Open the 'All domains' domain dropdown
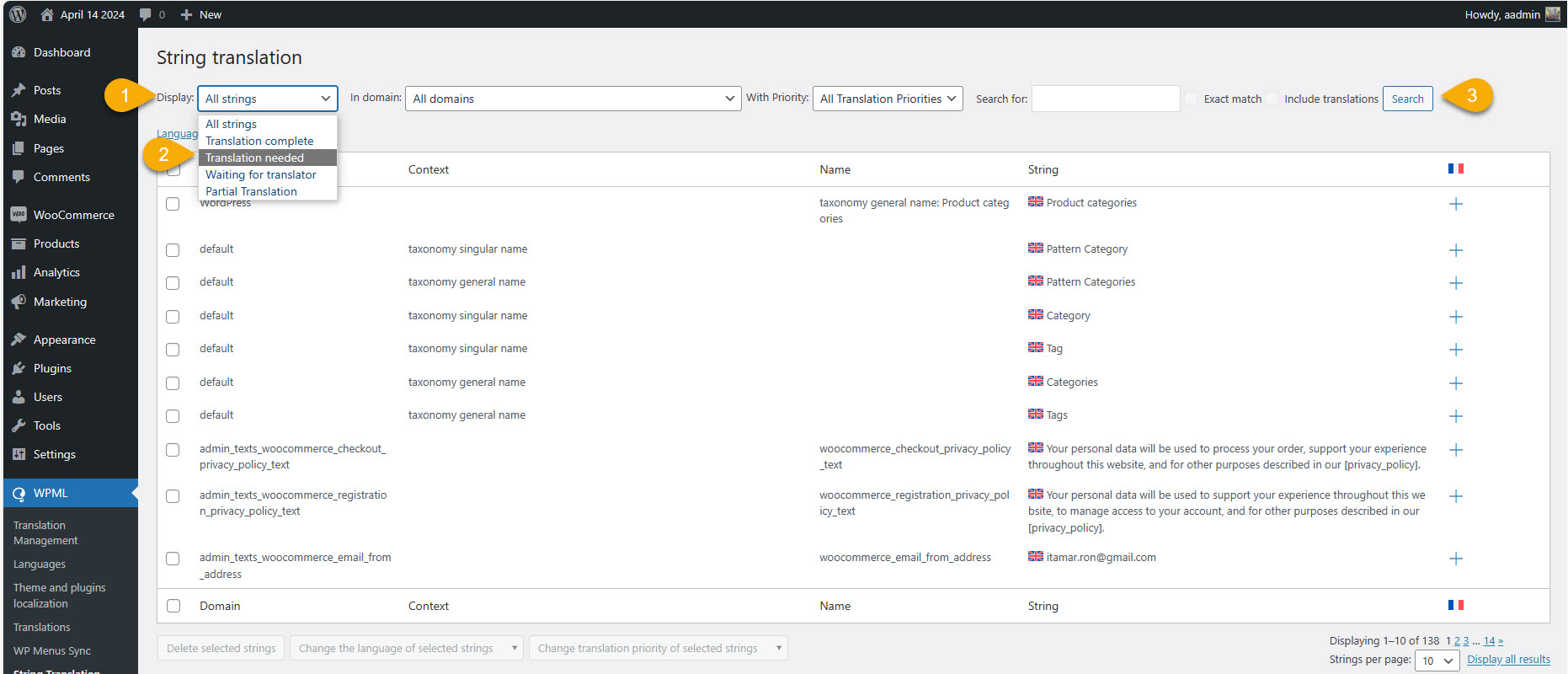Screen dimensions: 1568x674 [573, 99]
